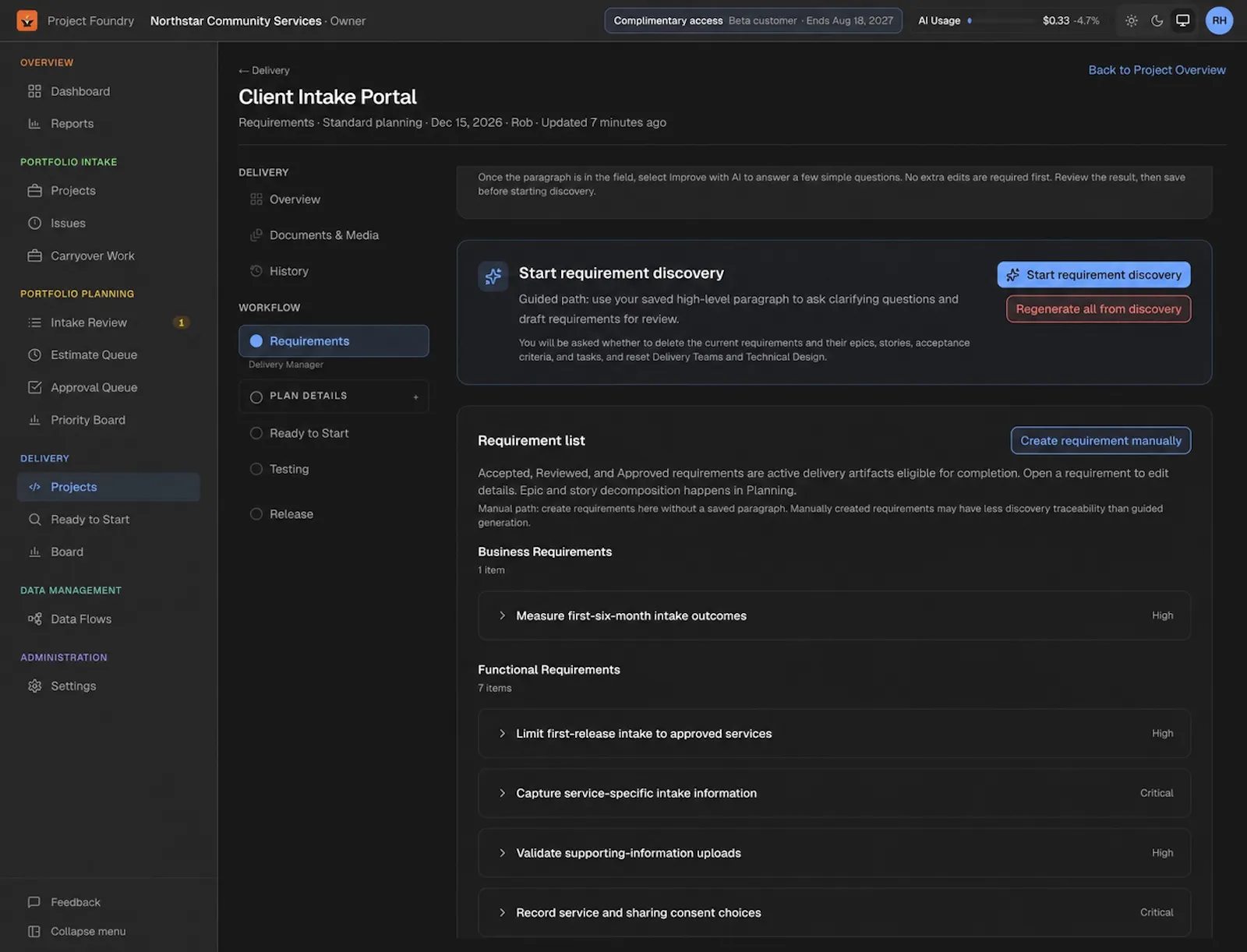Select the Testing workflow step
Image resolution: width=1247 pixels, height=952 pixels.
pyautogui.click(x=289, y=469)
